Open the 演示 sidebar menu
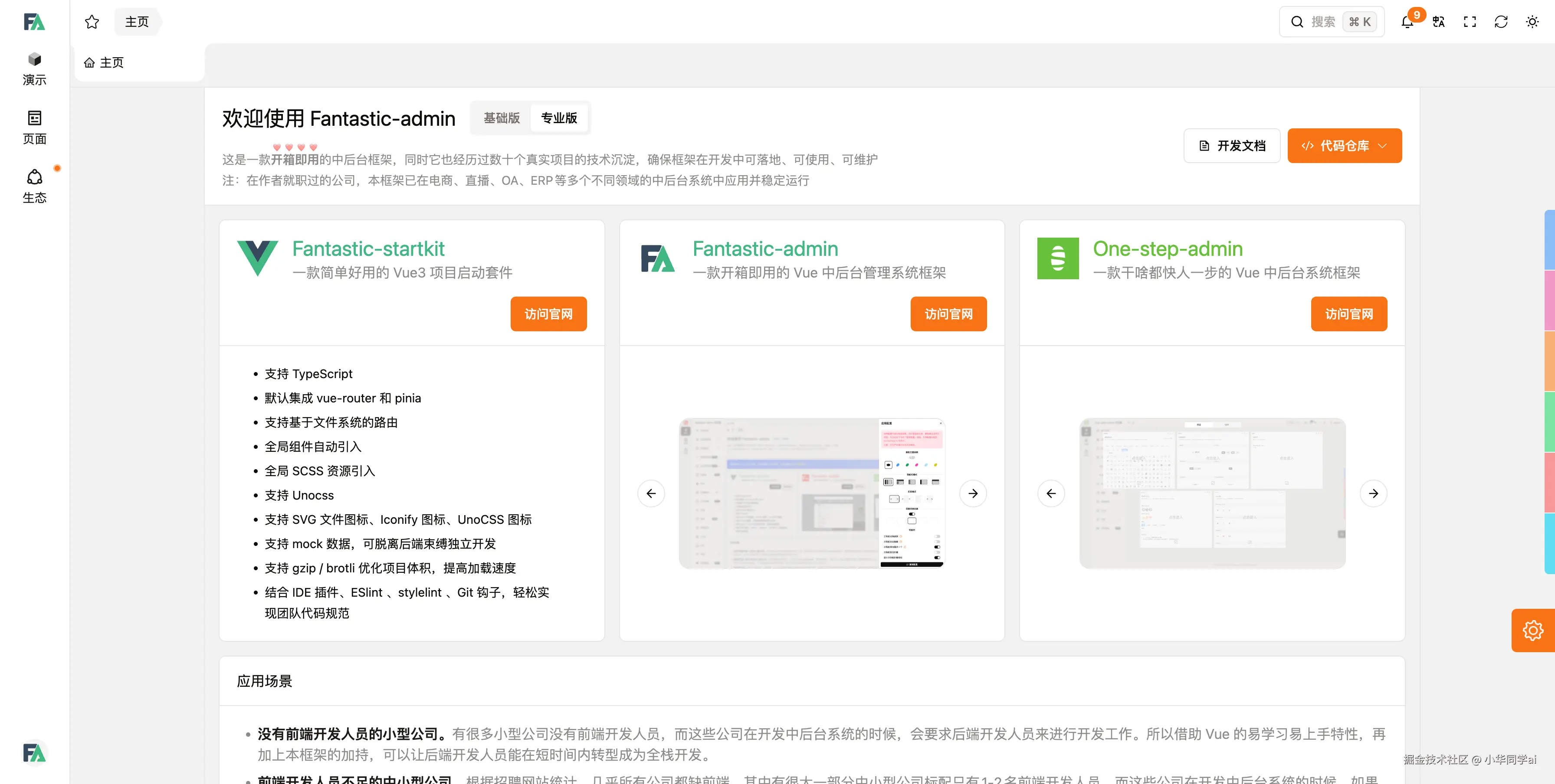The image size is (1555, 784). pos(34,68)
